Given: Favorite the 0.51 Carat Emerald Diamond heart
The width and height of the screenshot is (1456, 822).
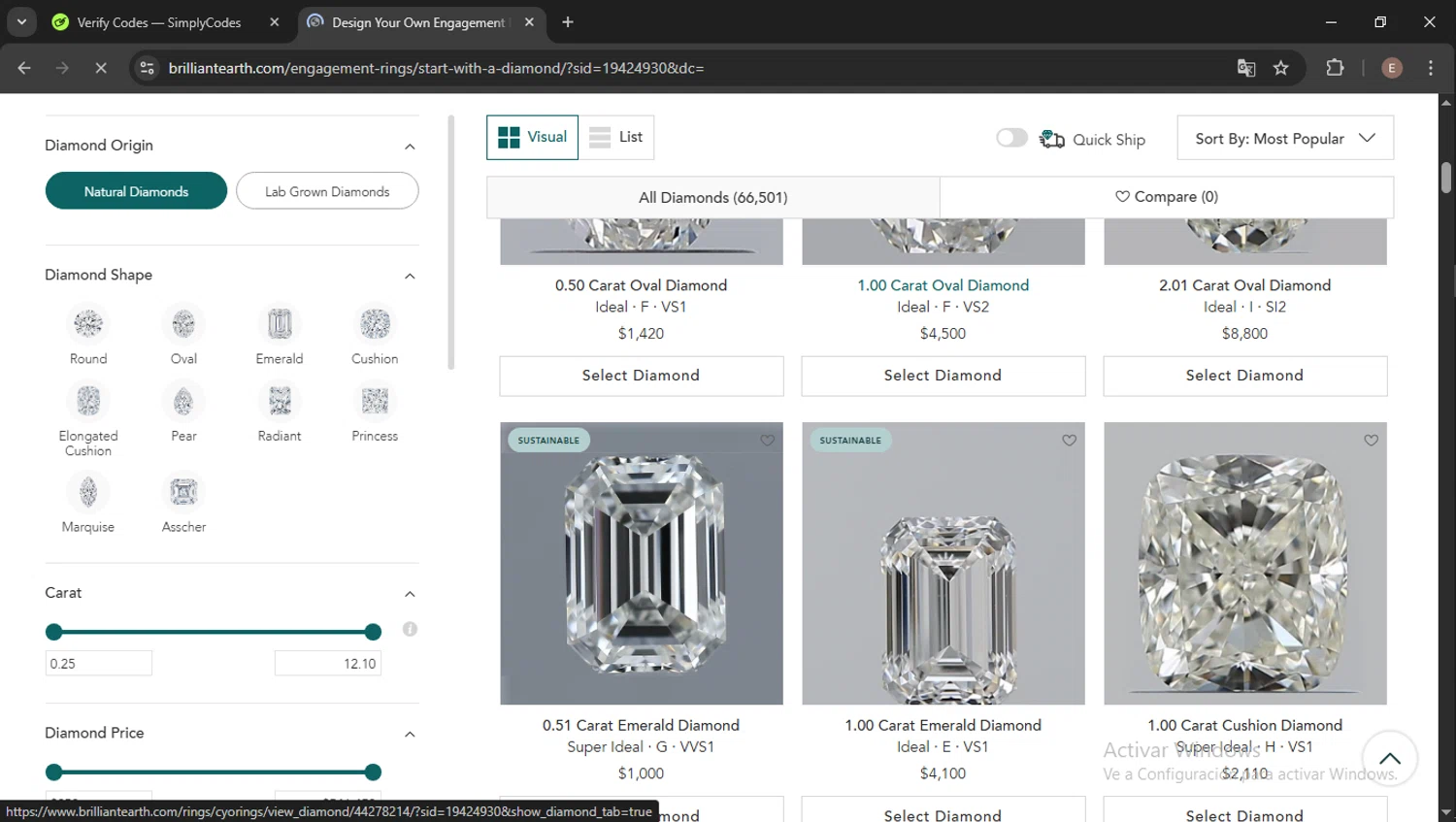Looking at the screenshot, I should 767,441.
